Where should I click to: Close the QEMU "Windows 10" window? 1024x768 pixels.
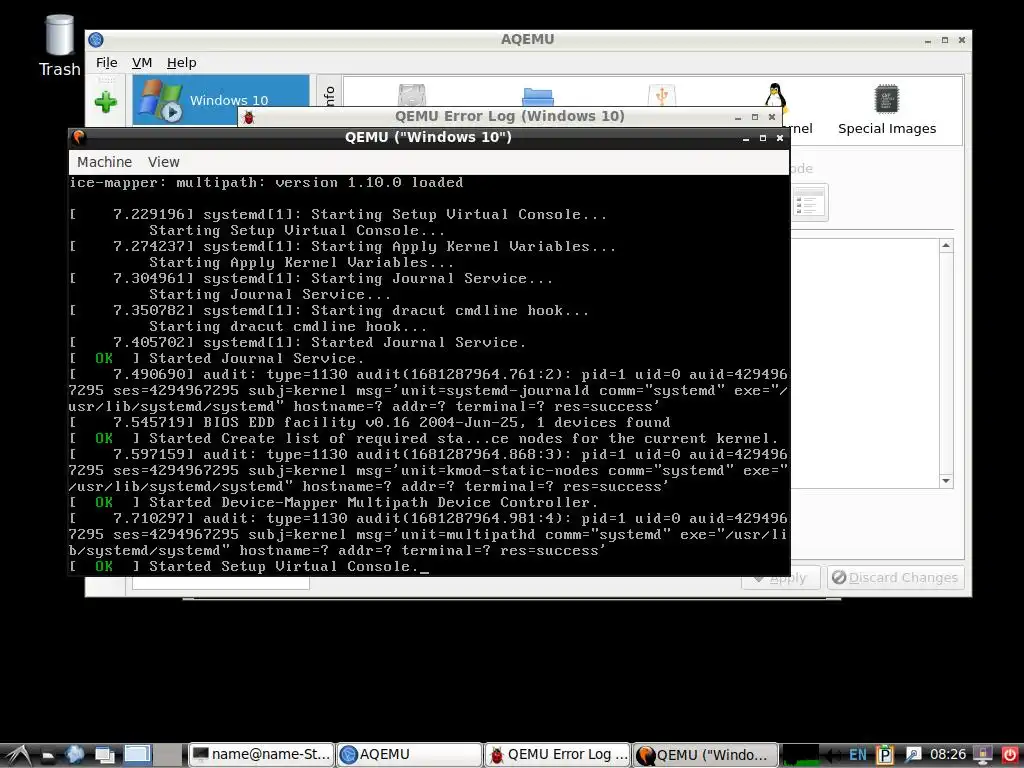[x=780, y=138]
